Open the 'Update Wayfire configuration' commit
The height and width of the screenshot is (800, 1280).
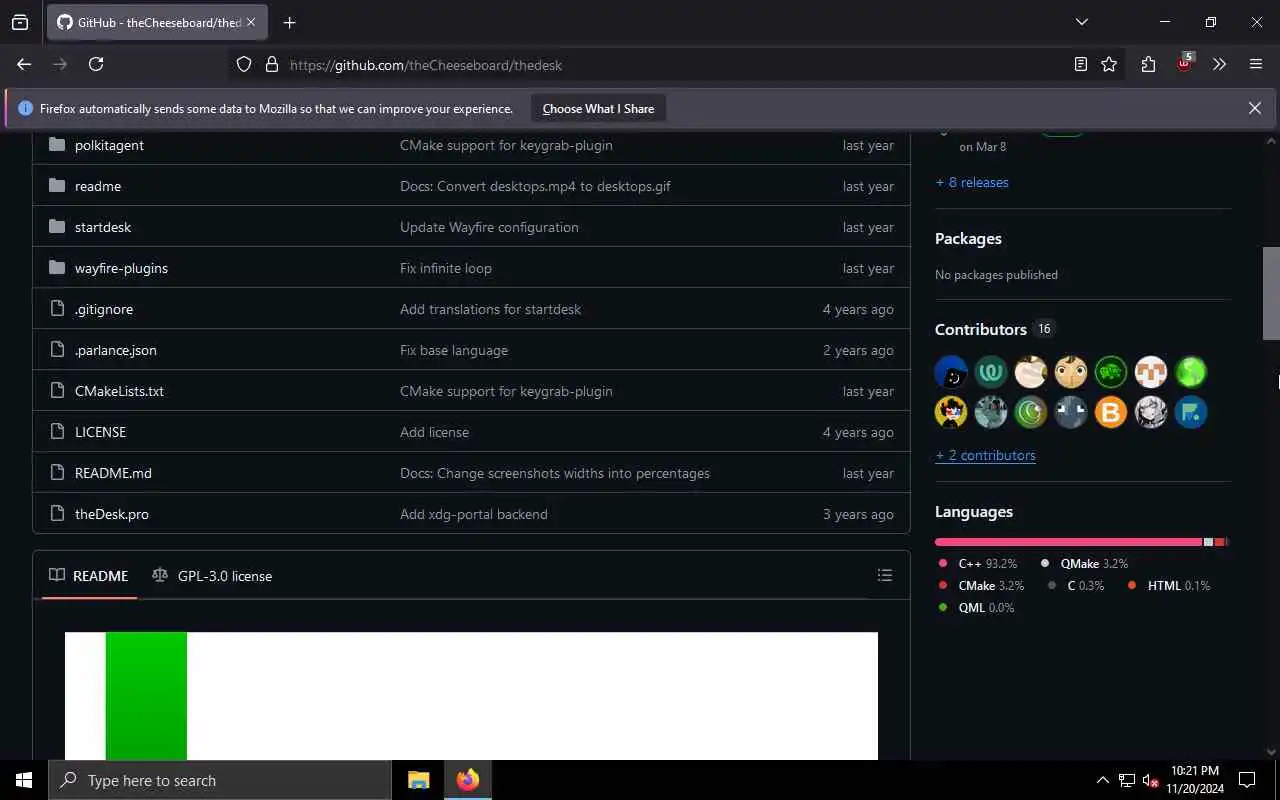click(x=489, y=227)
